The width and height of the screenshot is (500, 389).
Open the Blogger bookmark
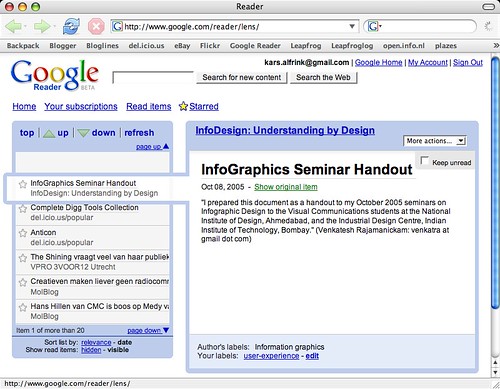63,46
